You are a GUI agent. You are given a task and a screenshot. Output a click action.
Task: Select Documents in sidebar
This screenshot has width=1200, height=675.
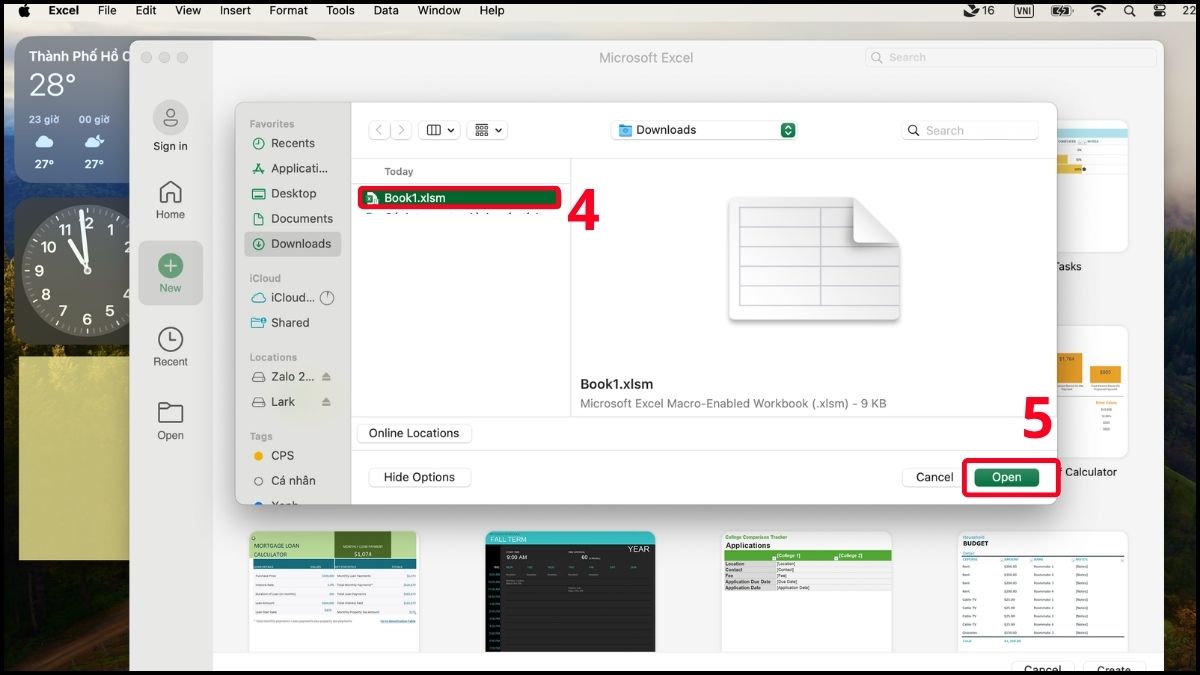pyautogui.click(x=292, y=218)
